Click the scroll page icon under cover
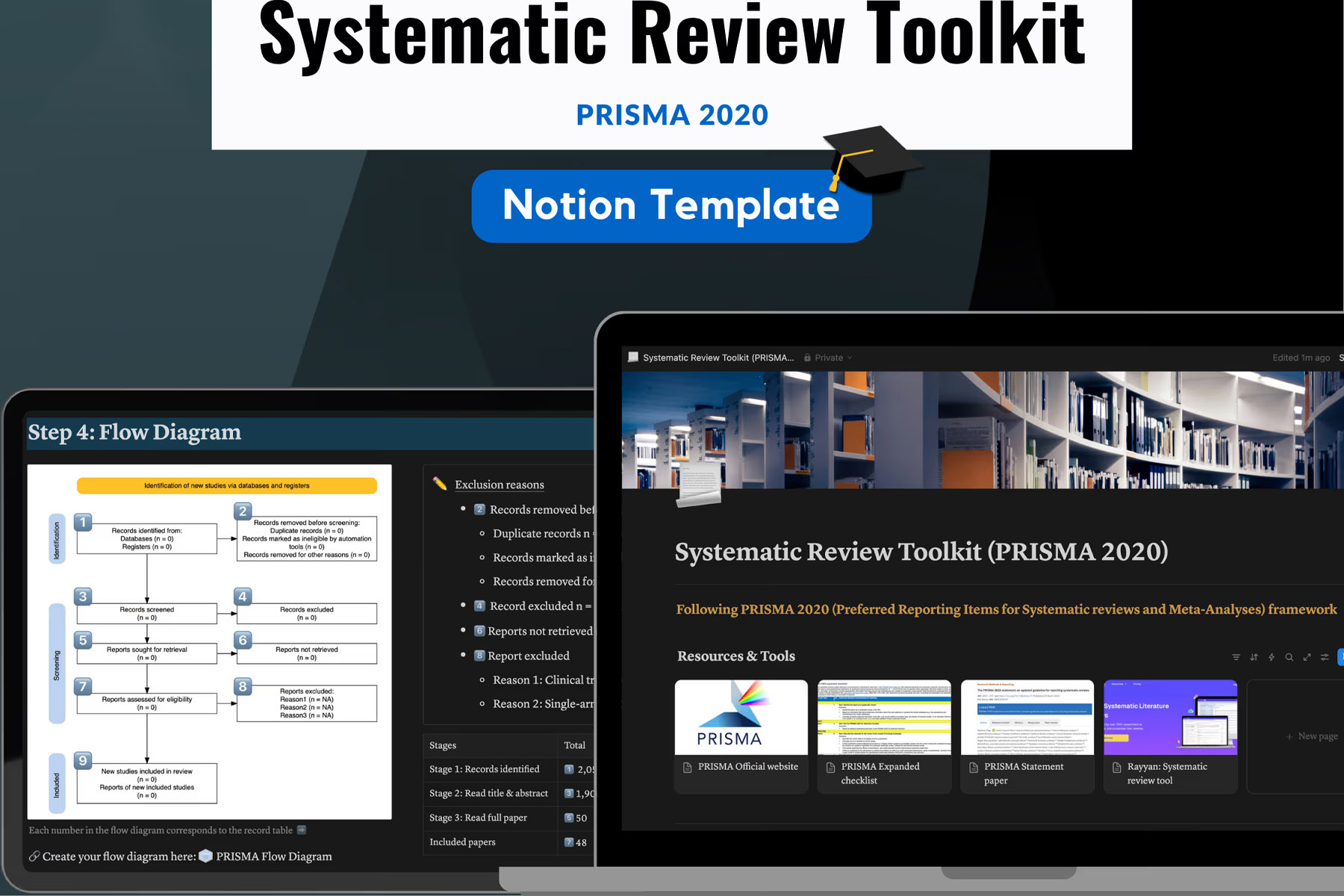1344x896 pixels. (698, 487)
